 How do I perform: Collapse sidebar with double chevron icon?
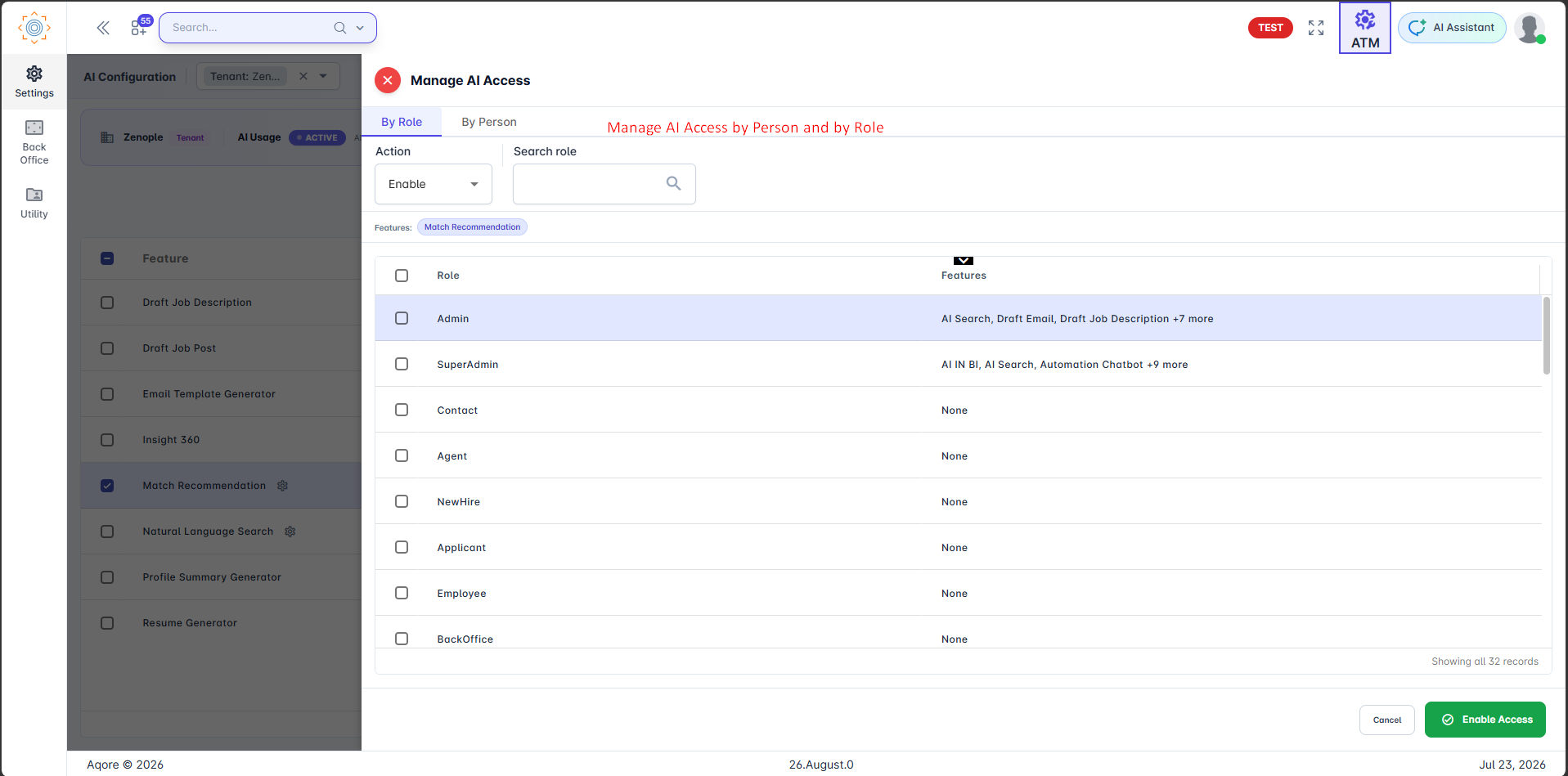pyautogui.click(x=103, y=28)
